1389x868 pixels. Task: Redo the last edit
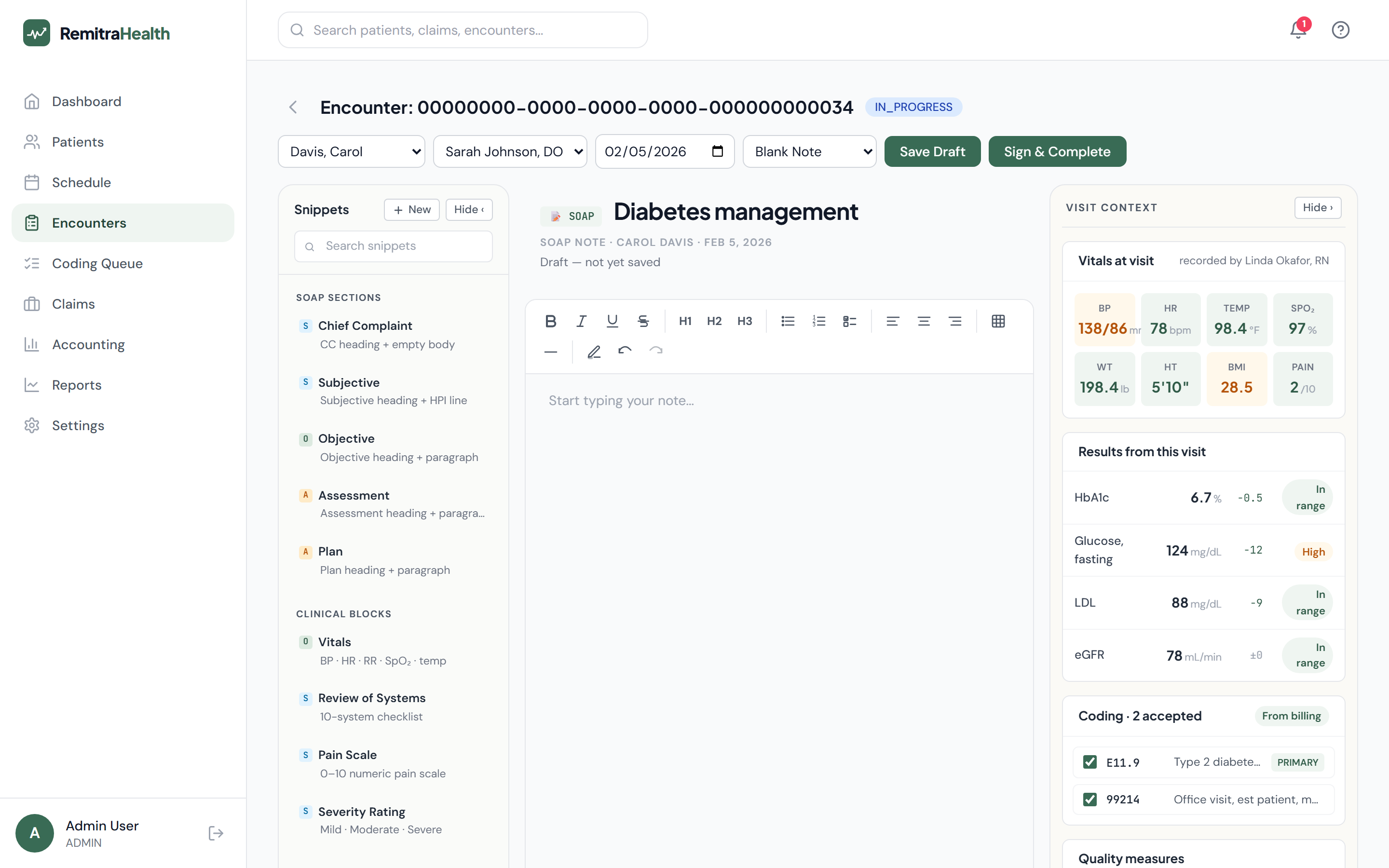(x=656, y=352)
